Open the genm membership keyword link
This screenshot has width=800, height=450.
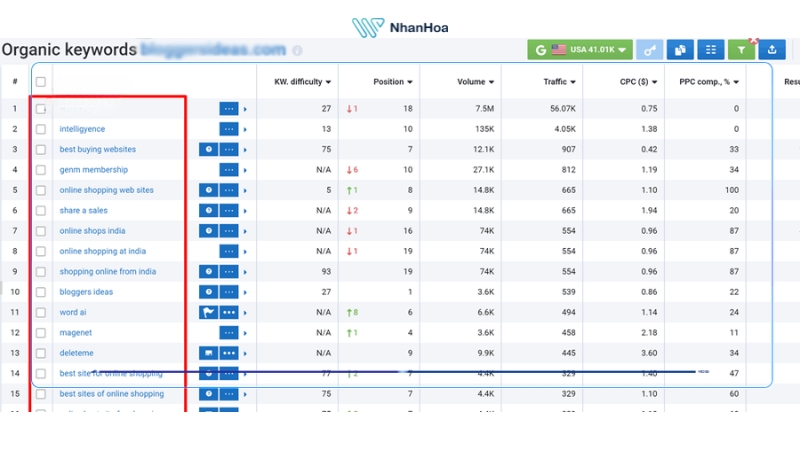pos(93,170)
